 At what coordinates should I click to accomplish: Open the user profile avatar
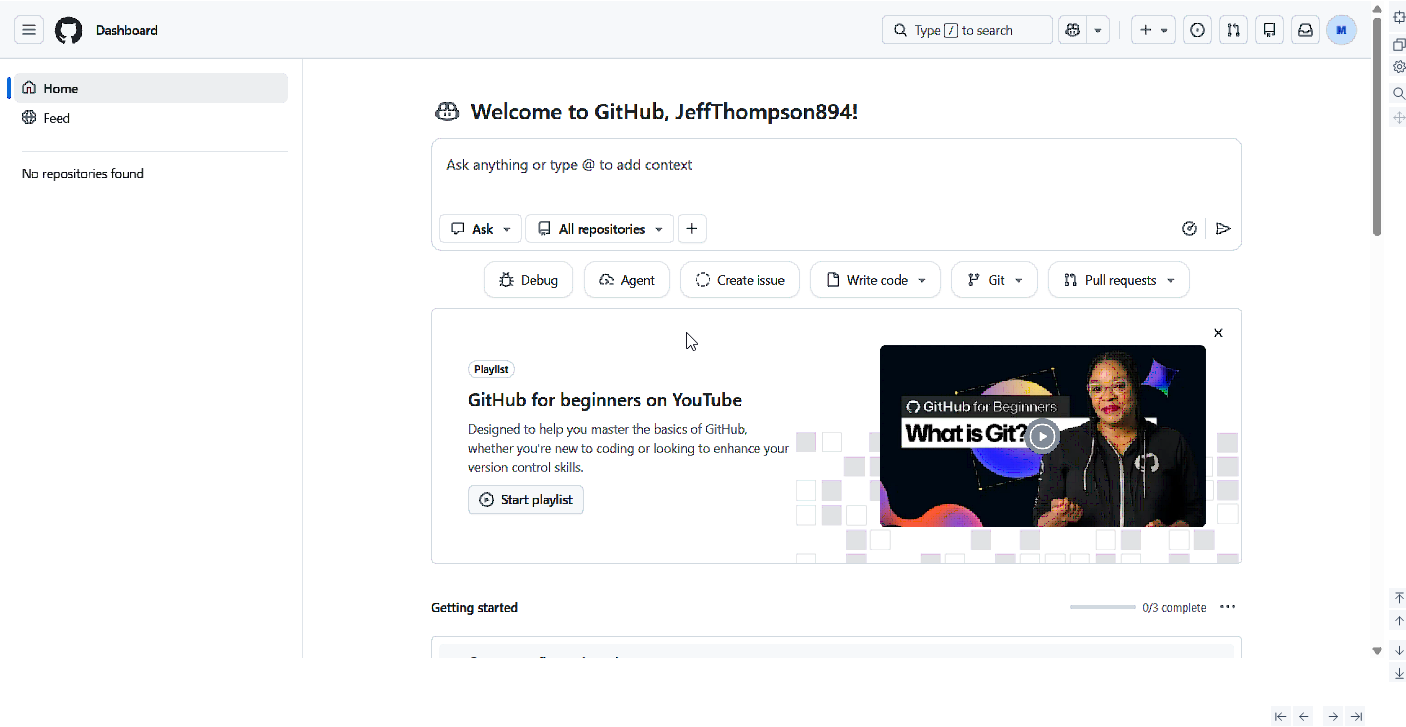(1341, 30)
